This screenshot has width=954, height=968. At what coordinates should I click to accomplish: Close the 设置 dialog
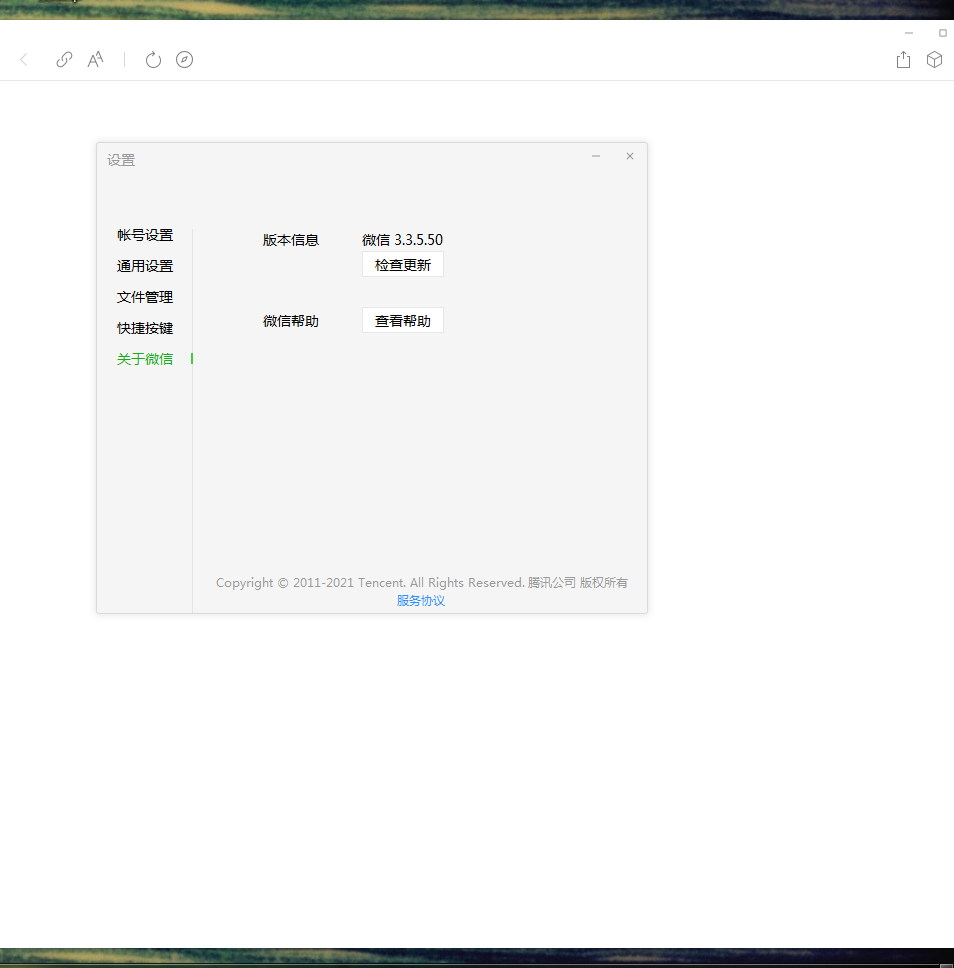(630, 156)
